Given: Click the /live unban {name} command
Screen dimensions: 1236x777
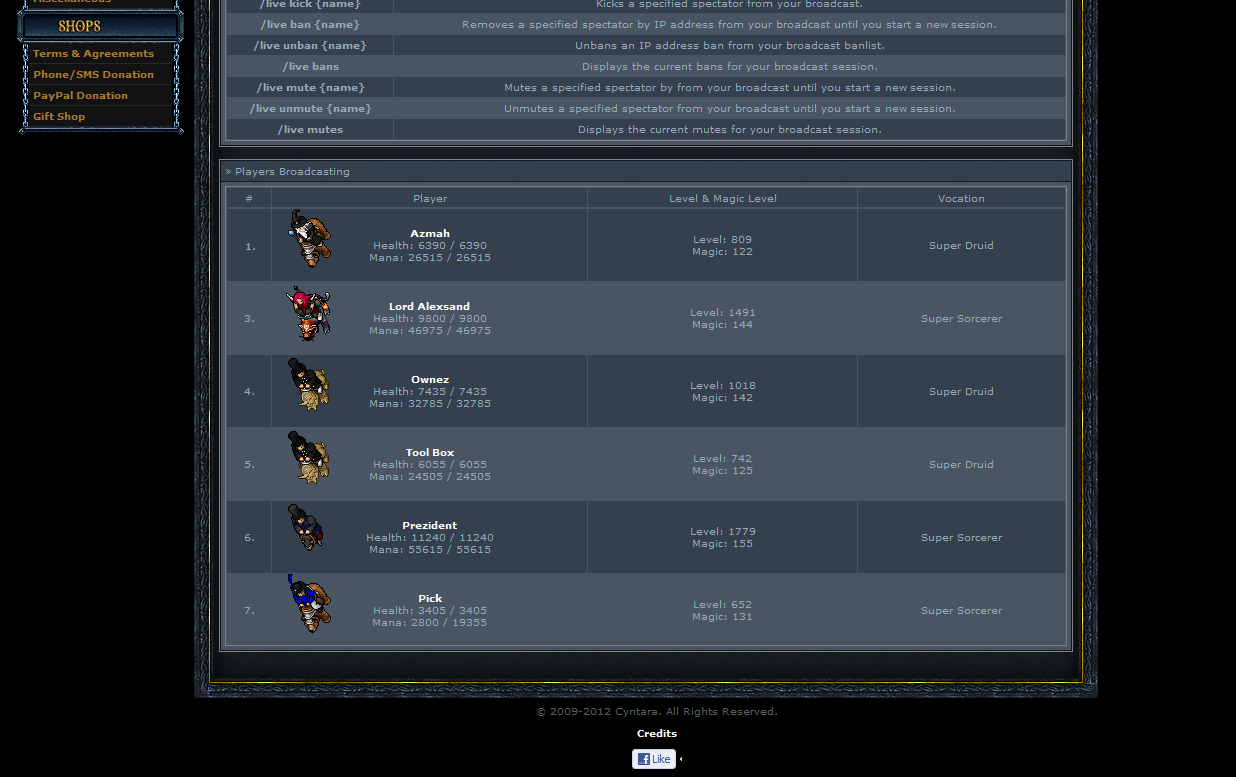Looking at the screenshot, I should tap(310, 46).
